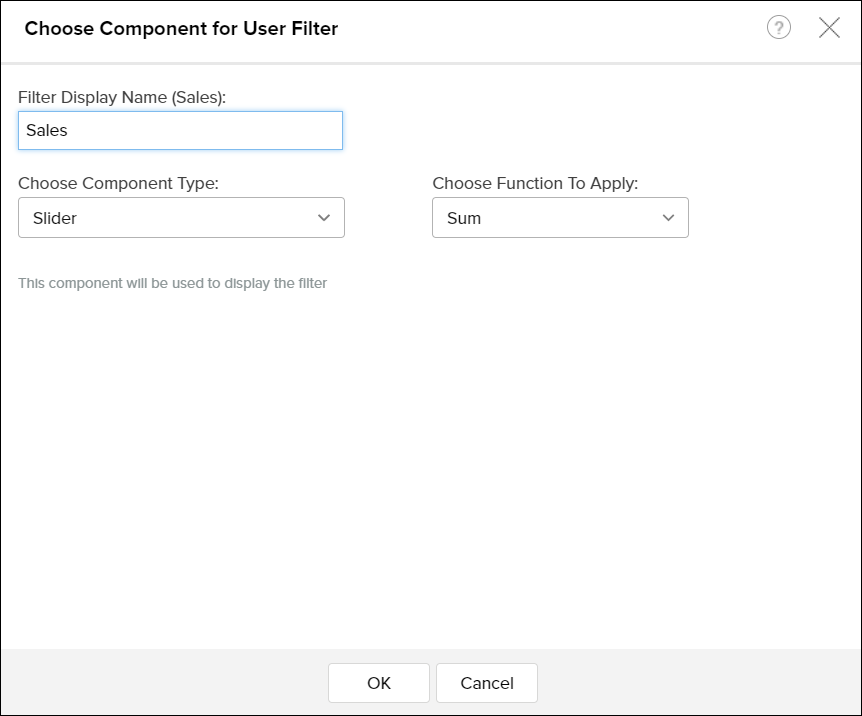Expand the component type list chevron
862x716 pixels.
323,217
